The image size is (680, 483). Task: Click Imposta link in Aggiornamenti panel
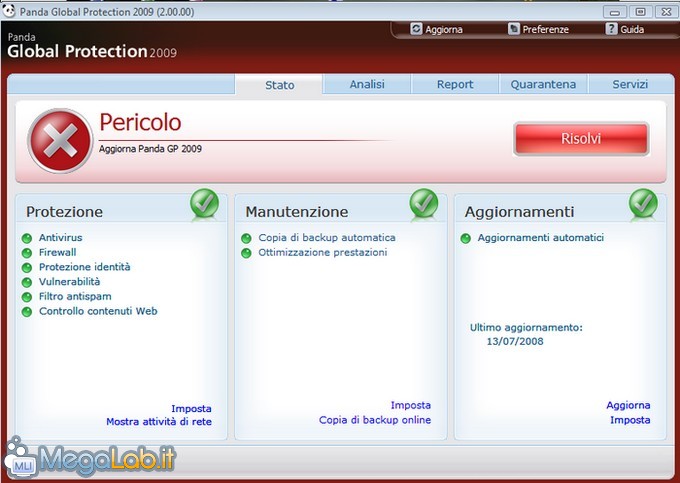coord(630,420)
